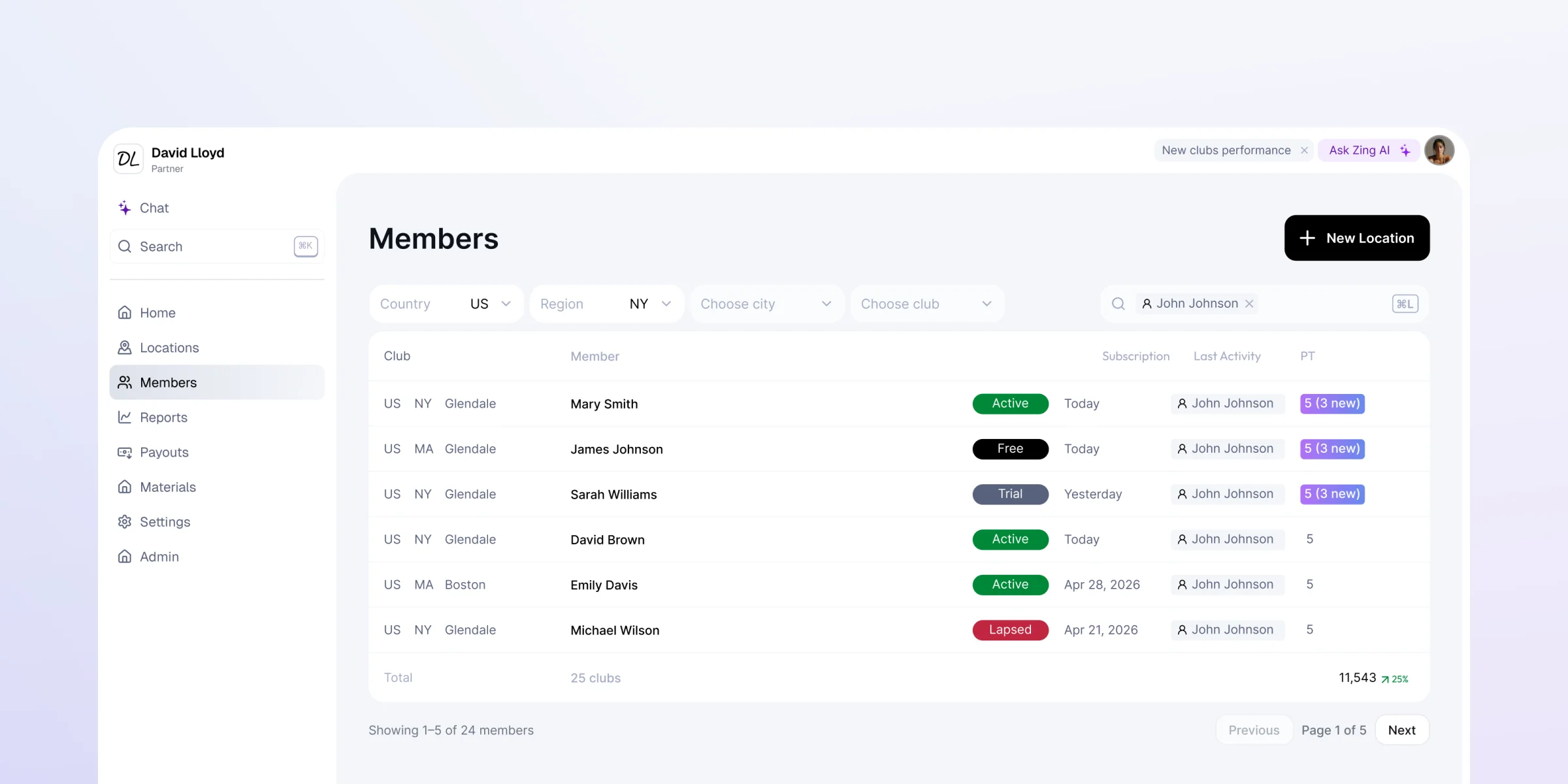Expand the Choose club dropdown
This screenshot has height=784, width=1568.
tap(926, 304)
